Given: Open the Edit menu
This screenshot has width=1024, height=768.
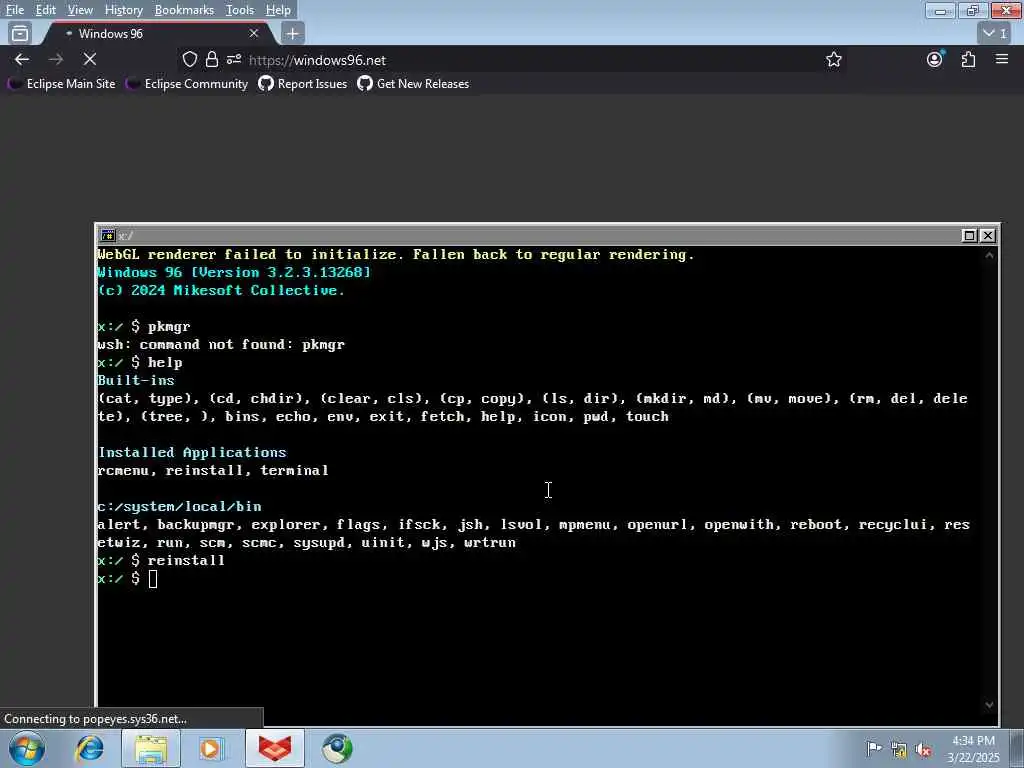Looking at the screenshot, I should [x=45, y=10].
